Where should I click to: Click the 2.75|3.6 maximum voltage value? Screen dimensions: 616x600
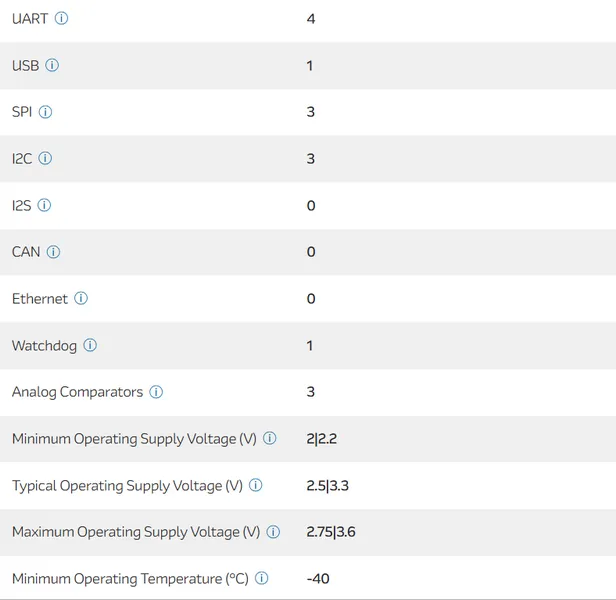(331, 532)
